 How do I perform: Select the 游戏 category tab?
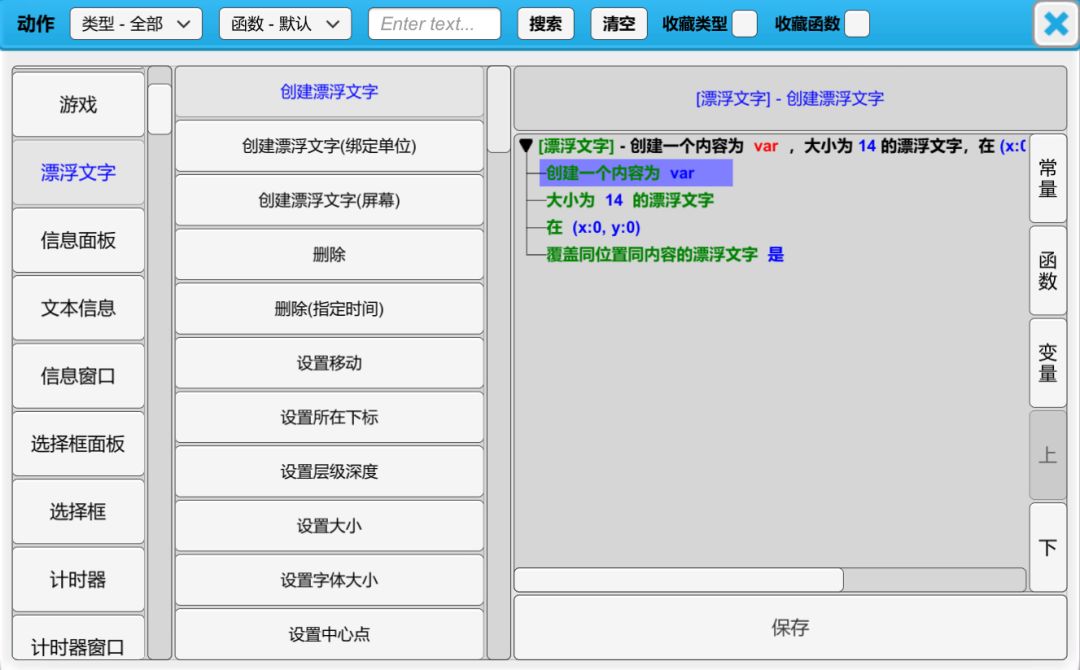pos(78,104)
